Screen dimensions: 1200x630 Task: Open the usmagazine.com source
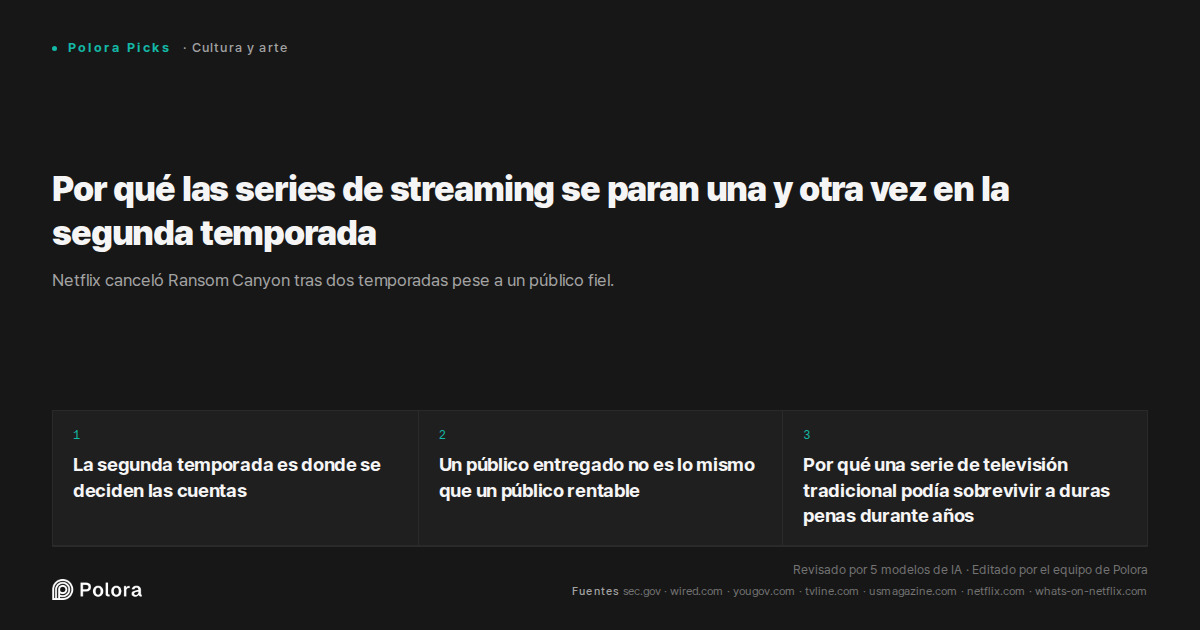click(913, 592)
